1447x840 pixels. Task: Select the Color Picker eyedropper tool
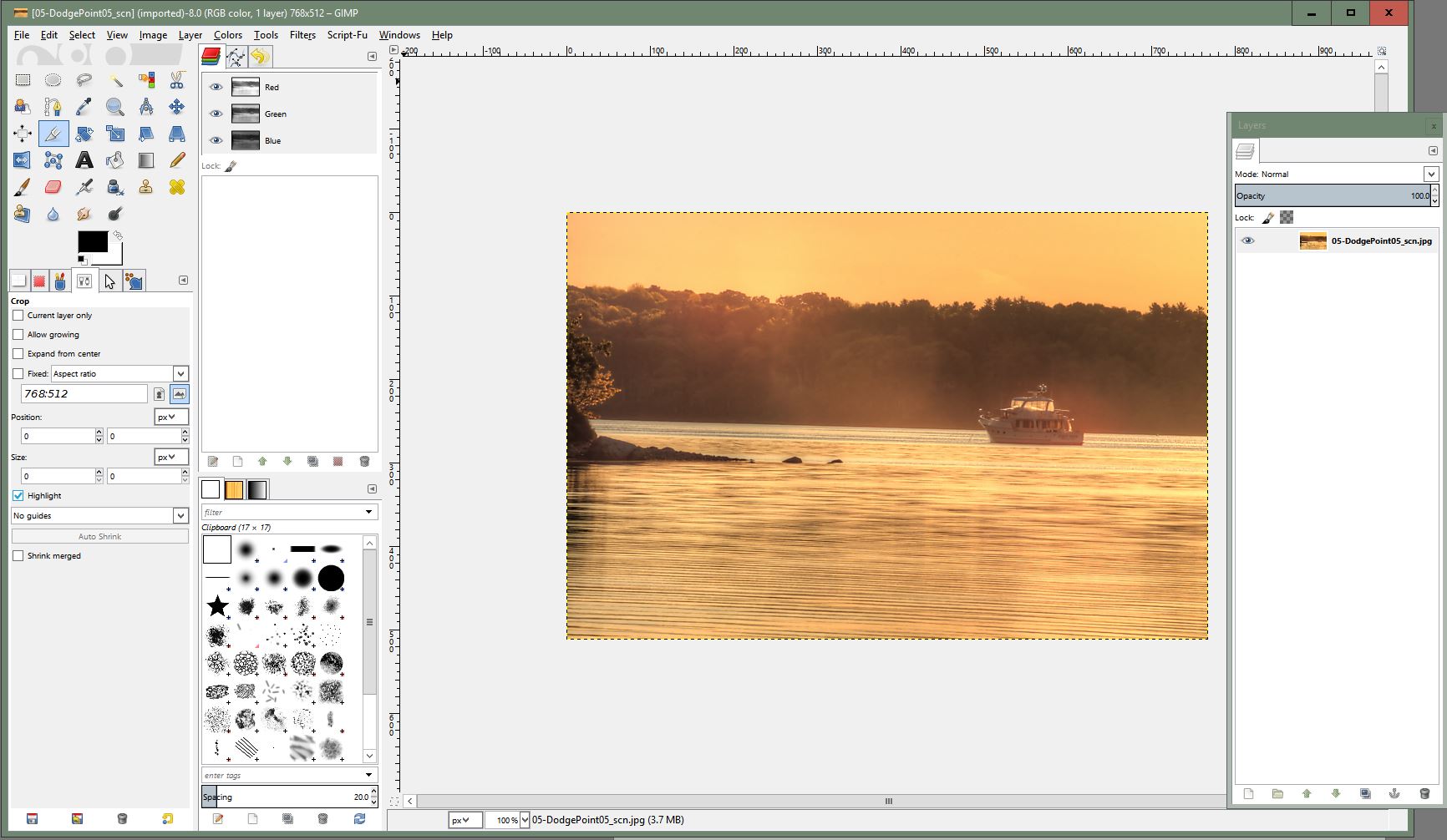coord(84,107)
